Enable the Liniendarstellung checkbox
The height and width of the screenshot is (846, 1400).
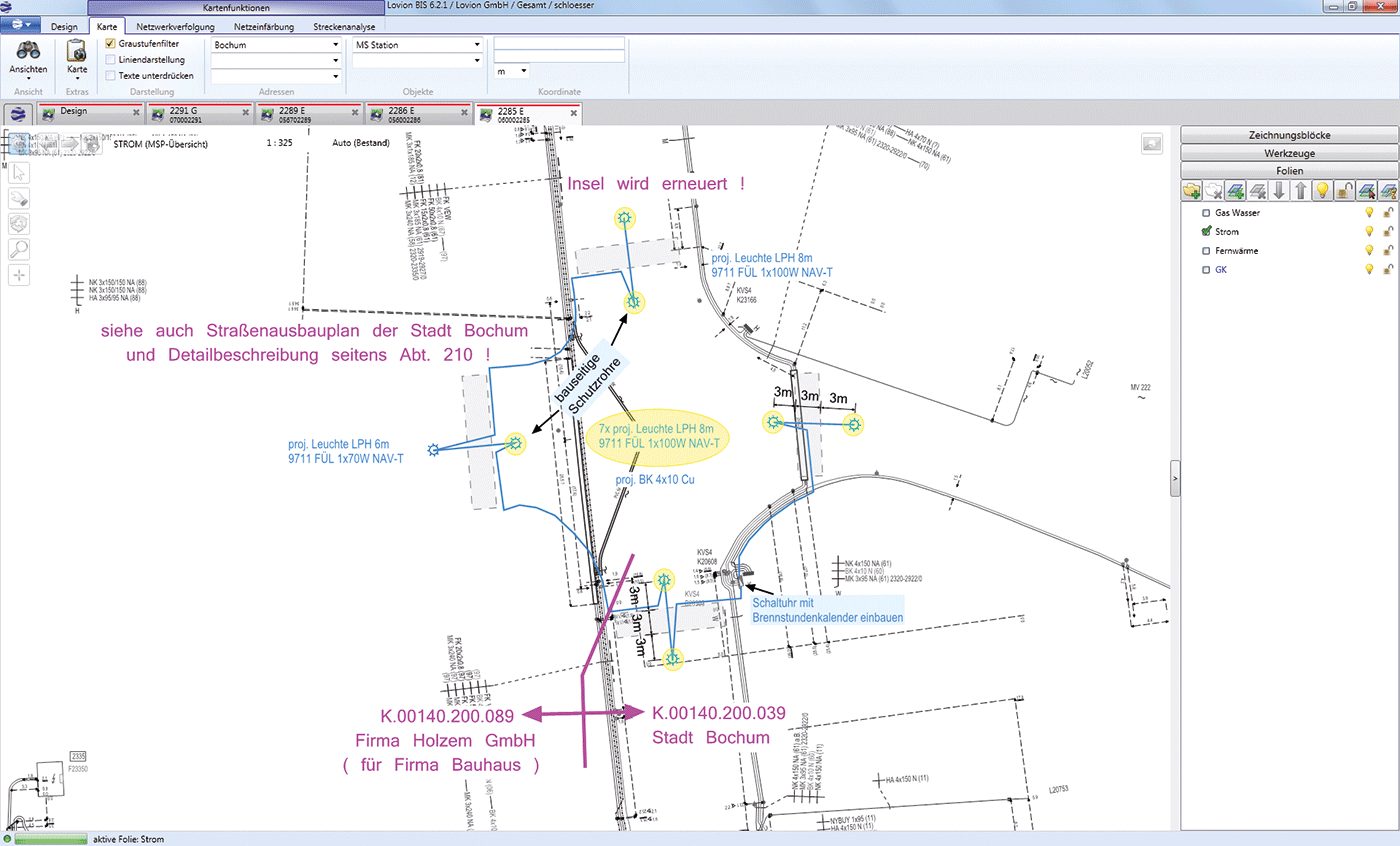pos(110,60)
